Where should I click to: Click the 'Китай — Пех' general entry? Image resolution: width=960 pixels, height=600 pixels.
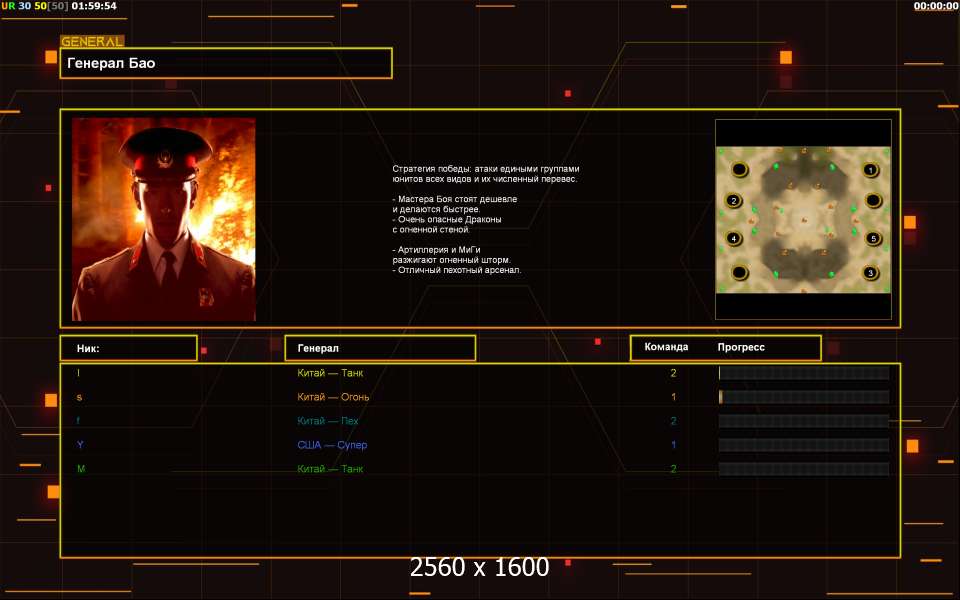coord(328,421)
